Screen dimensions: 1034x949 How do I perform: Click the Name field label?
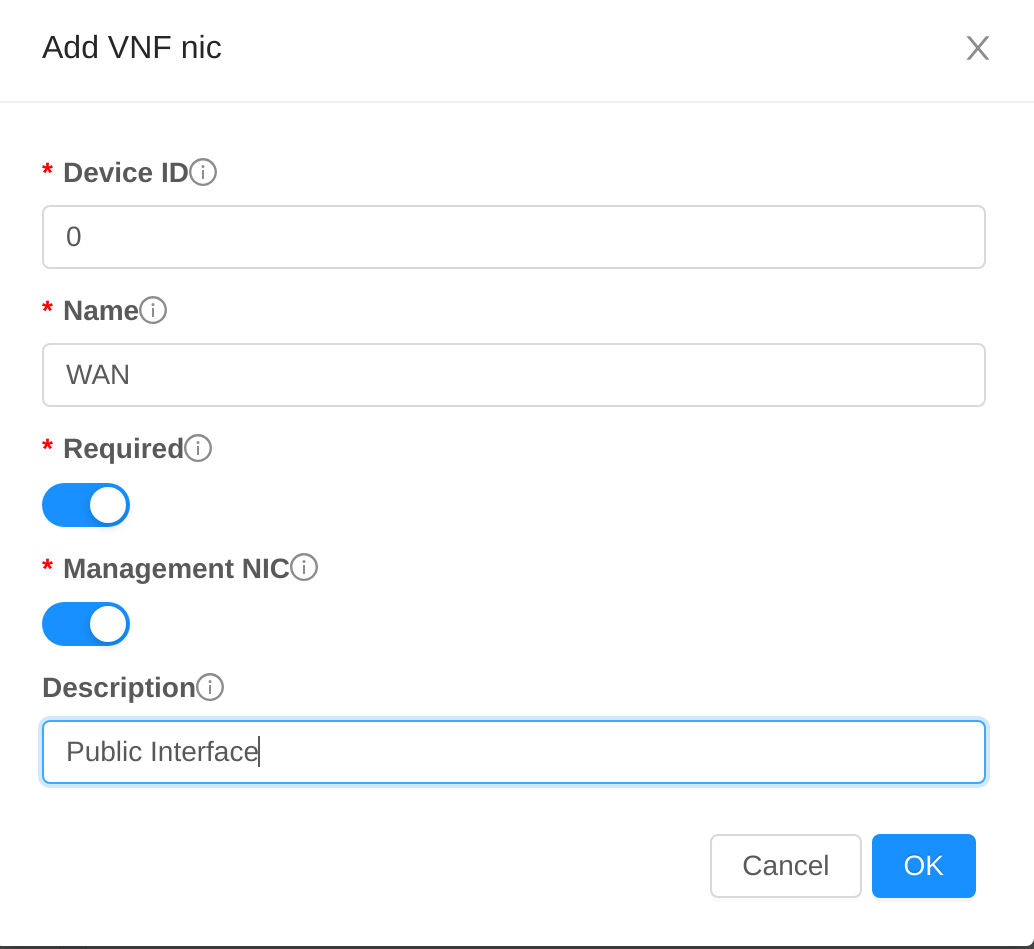coord(100,310)
